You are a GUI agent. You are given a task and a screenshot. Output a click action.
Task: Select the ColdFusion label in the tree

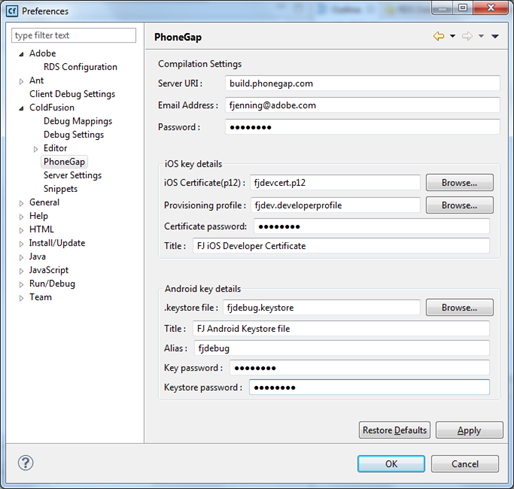click(52, 107)
